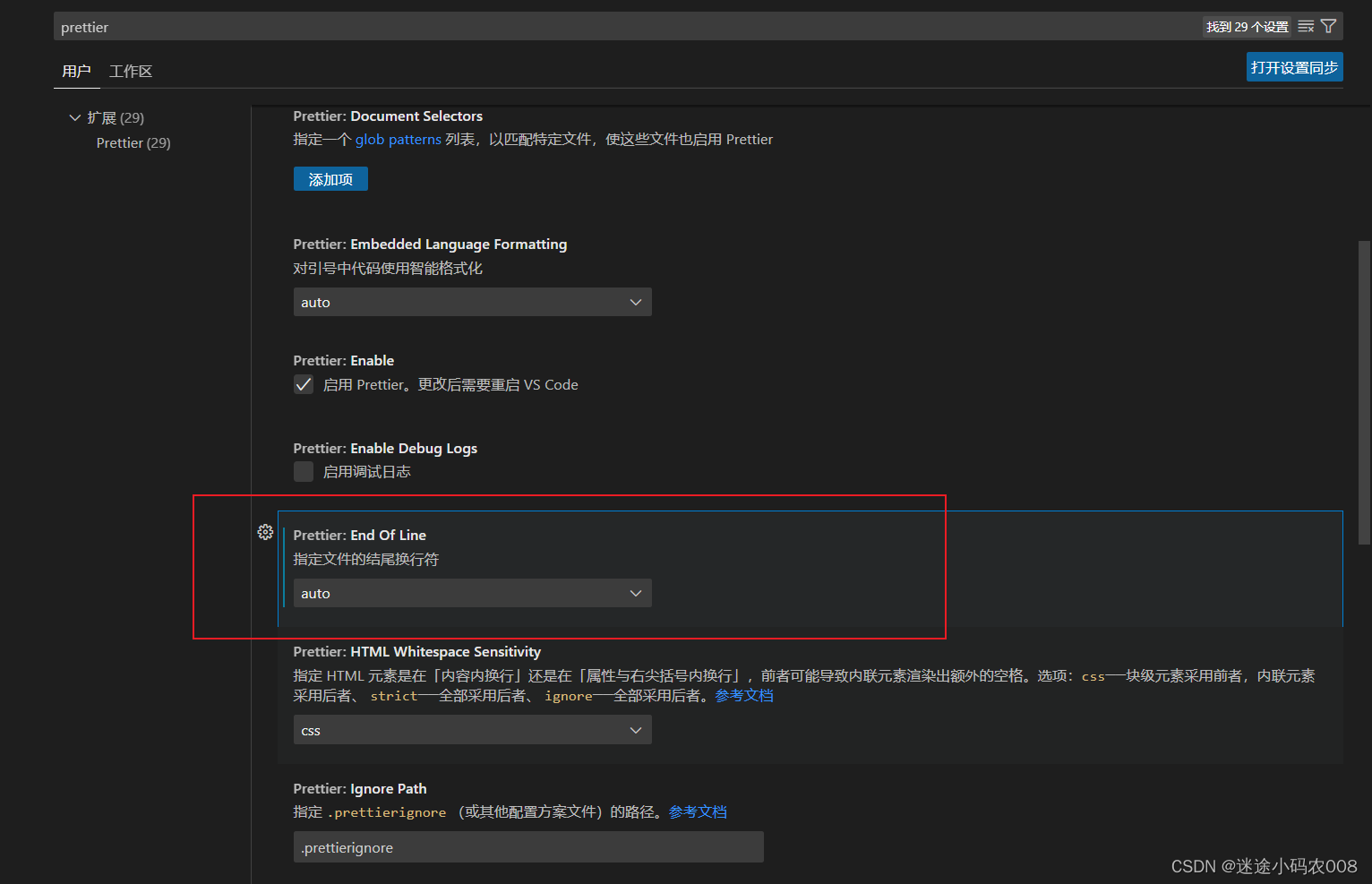Viewport: 1372px width, 884px height.
Task: Click the Prettier: HTML Whitespace Sensitivity heading
Action: 417,652
